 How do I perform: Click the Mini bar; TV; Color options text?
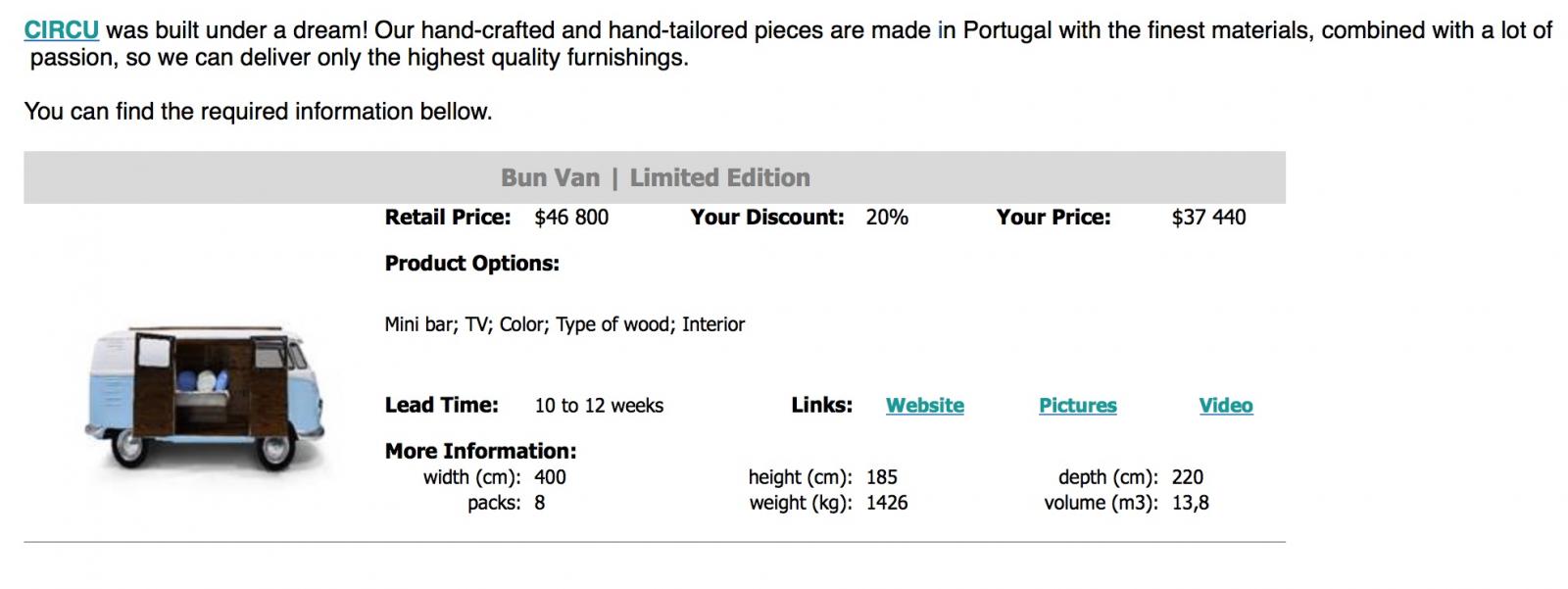564,324
